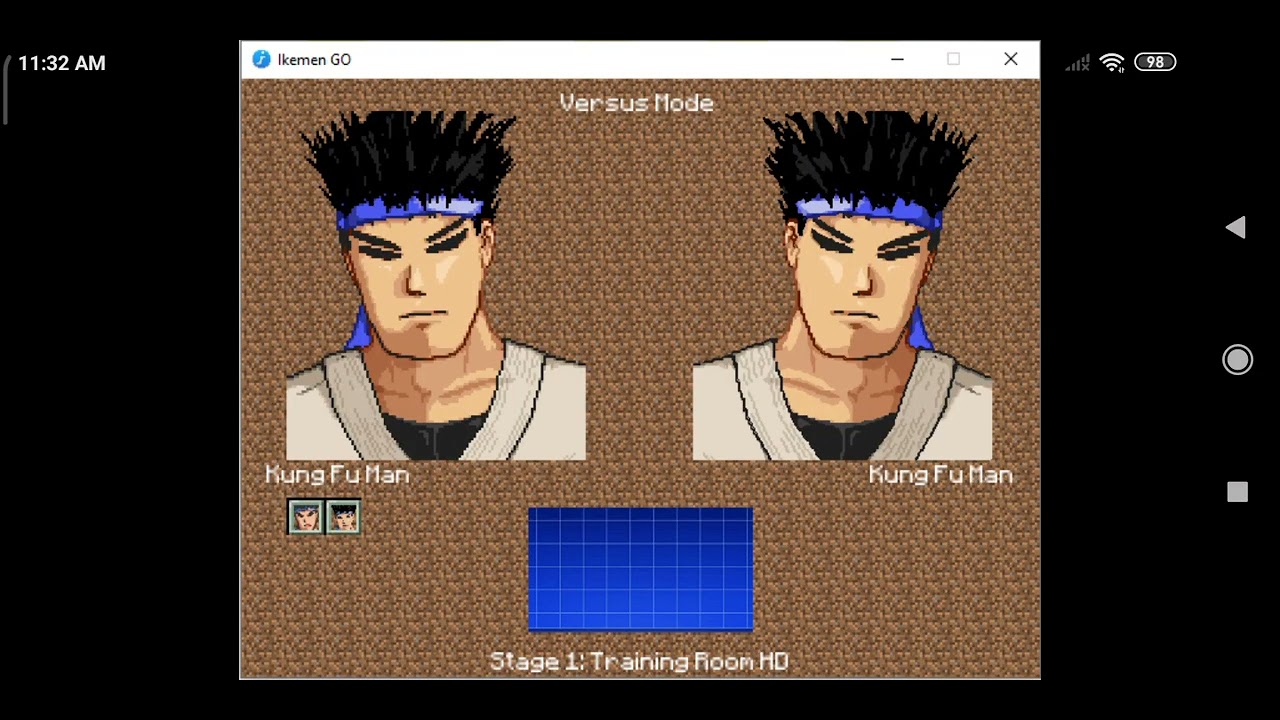Tap the Wi-Fi status icon
The width and height of the screenshot is (1280, 720).
[1112, 62]
